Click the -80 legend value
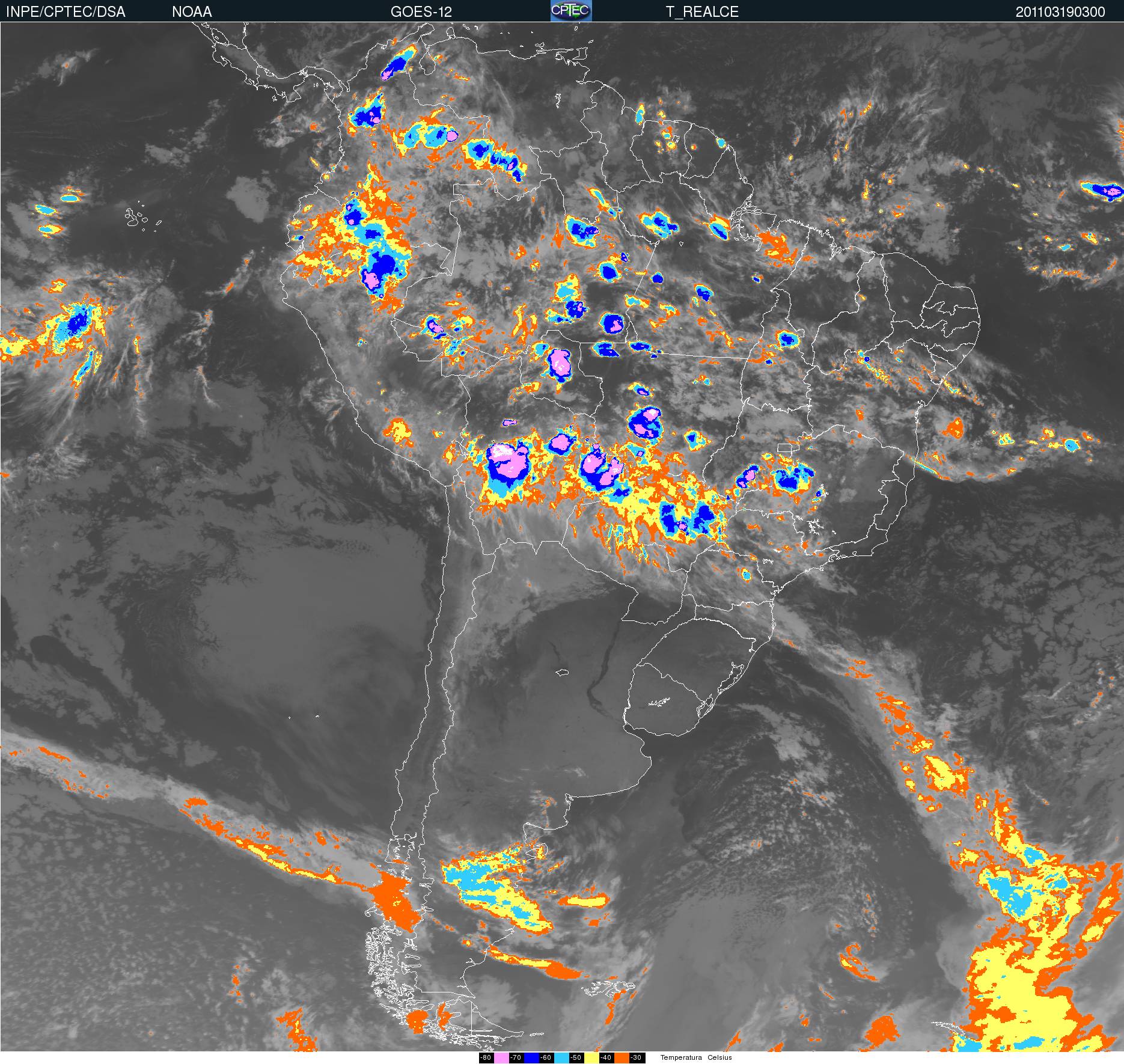Viewport: 1124px width, 1064px height. click(x=486, y=1058)
